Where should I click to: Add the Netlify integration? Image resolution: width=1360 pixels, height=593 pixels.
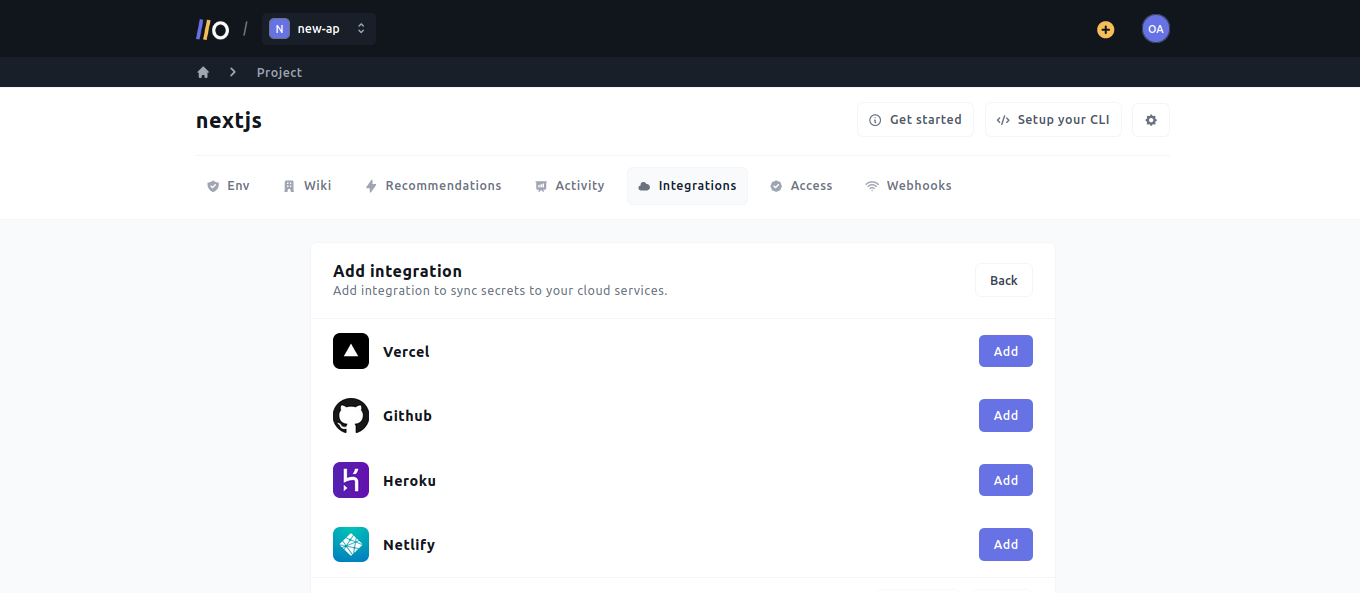[1005, 544]
